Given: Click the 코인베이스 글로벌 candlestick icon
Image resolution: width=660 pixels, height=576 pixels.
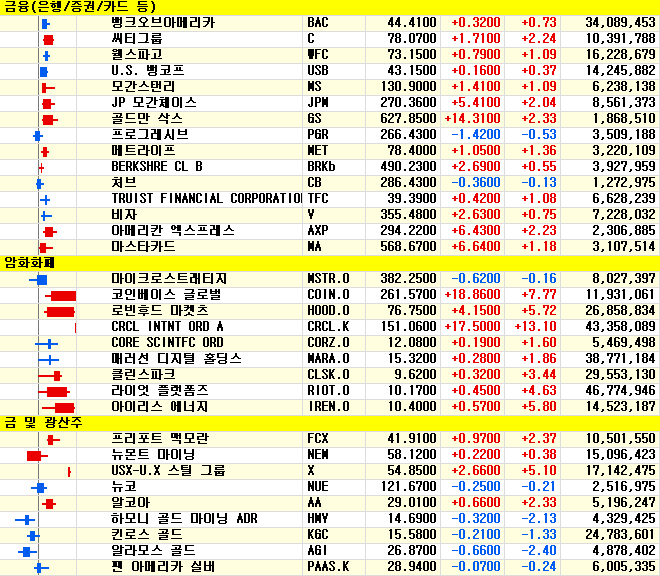Looking at the screenshot, I should point(61,296).
